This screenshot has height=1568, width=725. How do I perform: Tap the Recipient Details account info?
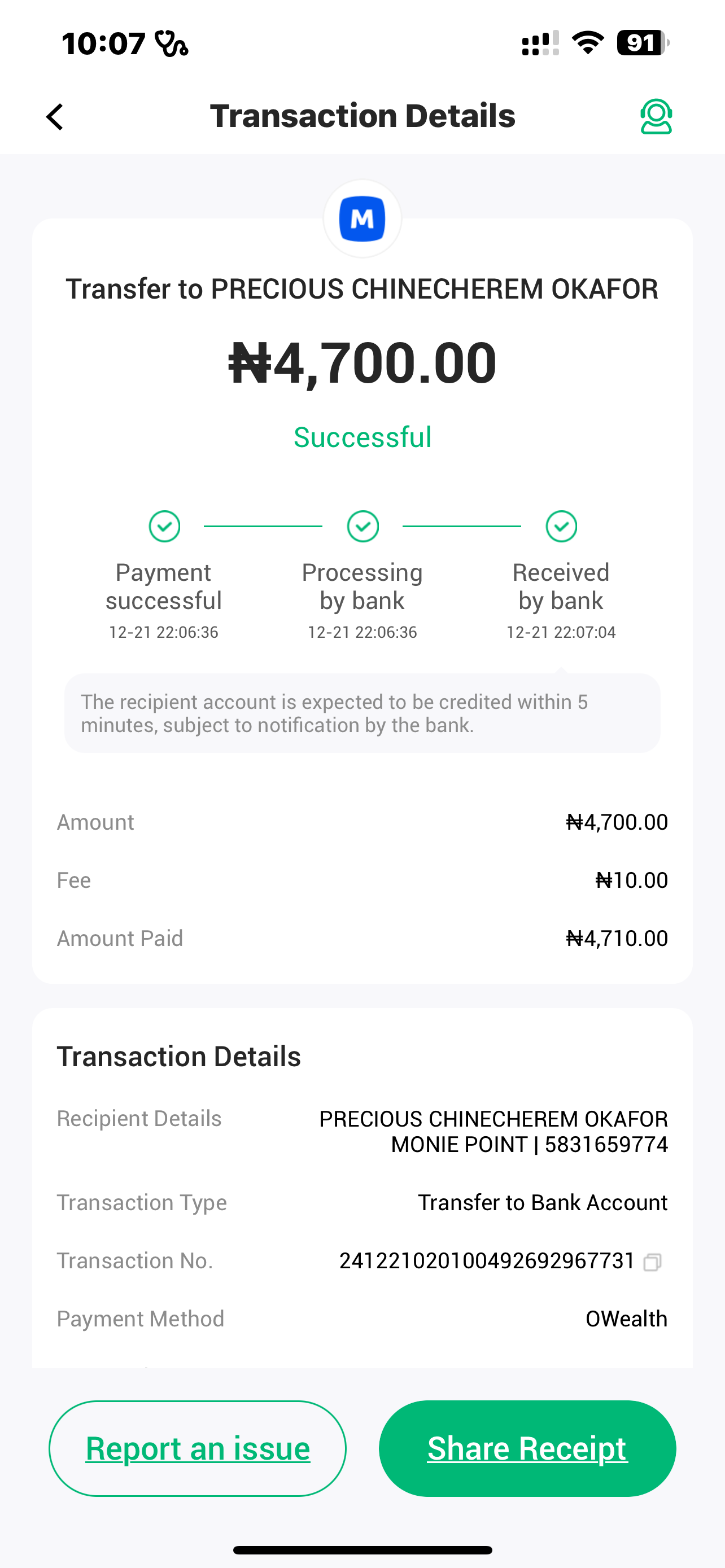493,1132
